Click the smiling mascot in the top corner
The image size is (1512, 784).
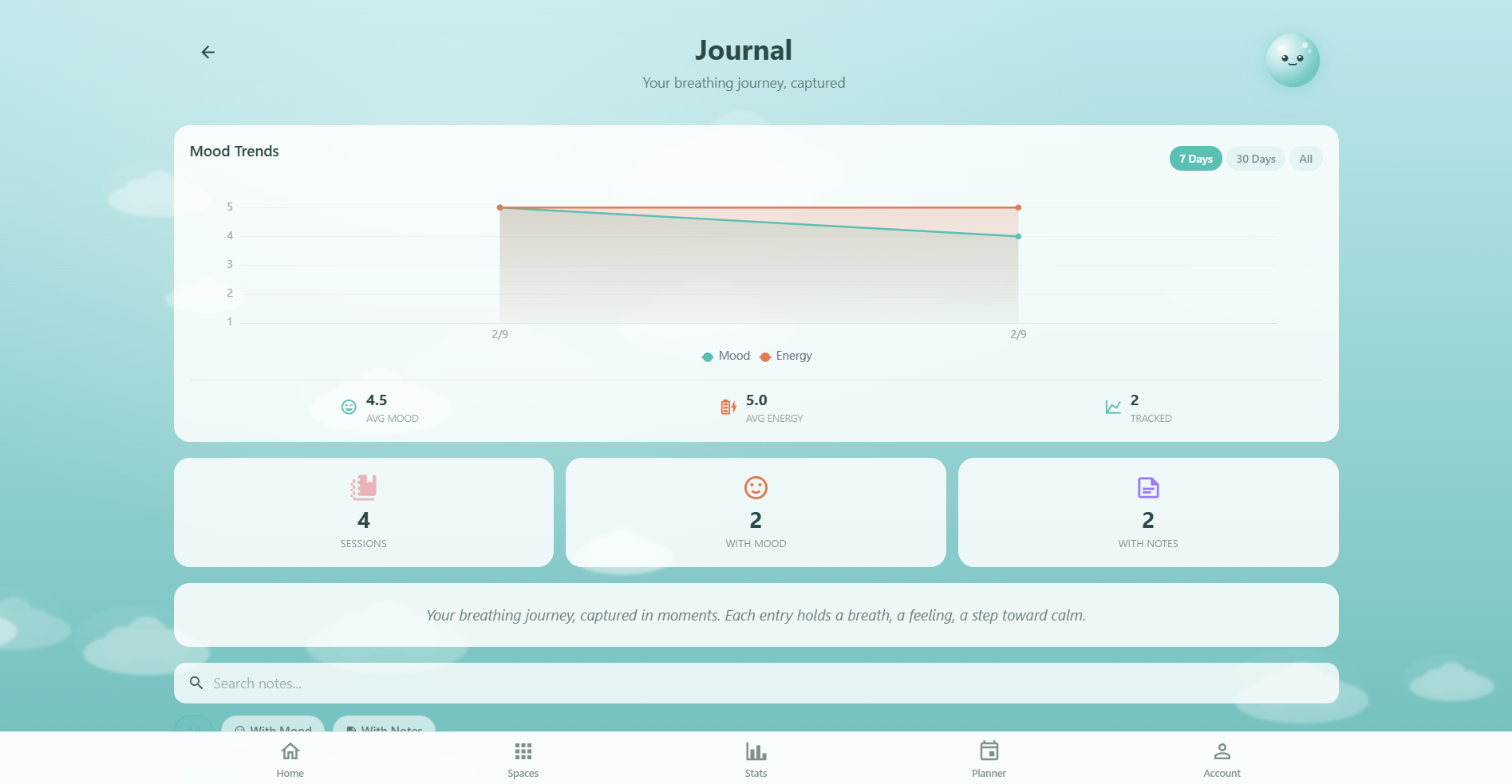(x=1292, y=59)
